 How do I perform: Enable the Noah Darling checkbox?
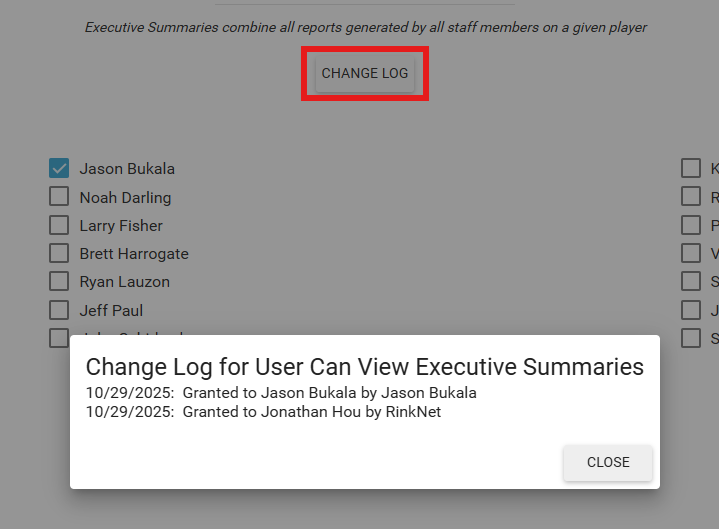click(x=59, y=197)
